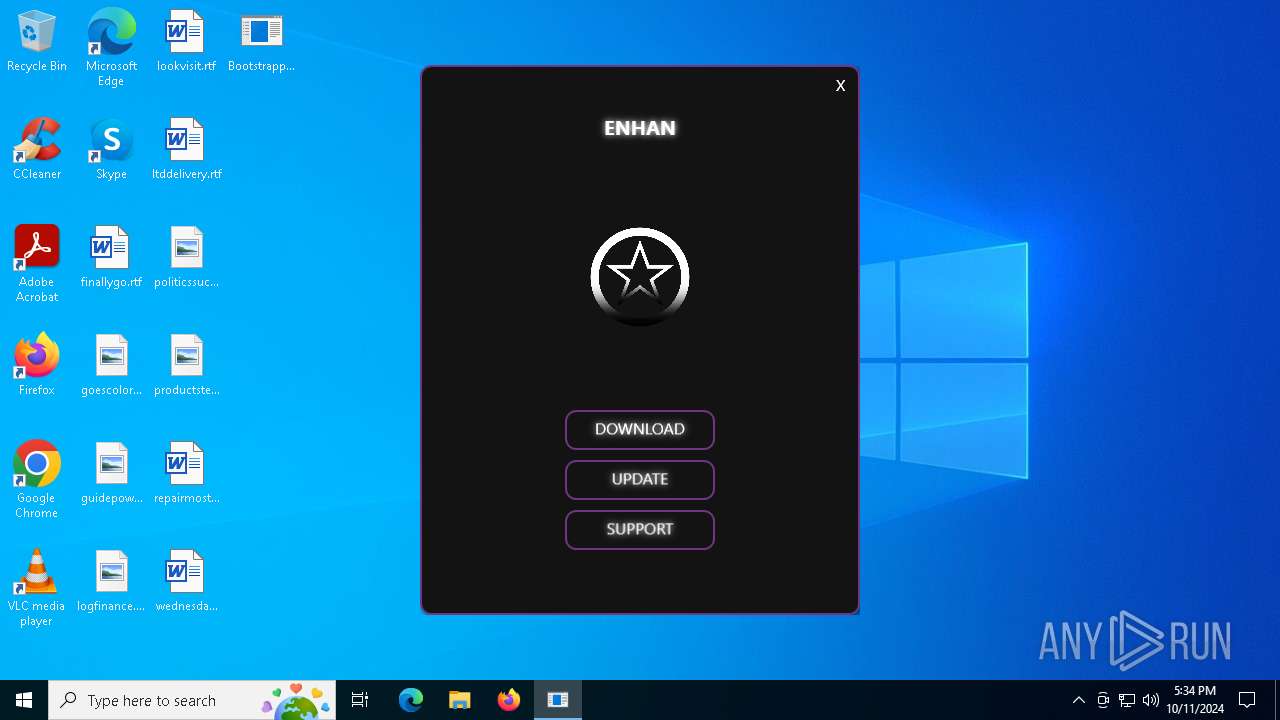The height and width of the screenshot is (720, 1280).
Task: Select the Bootstrapp... desktop icon
Action: point(261,41)
